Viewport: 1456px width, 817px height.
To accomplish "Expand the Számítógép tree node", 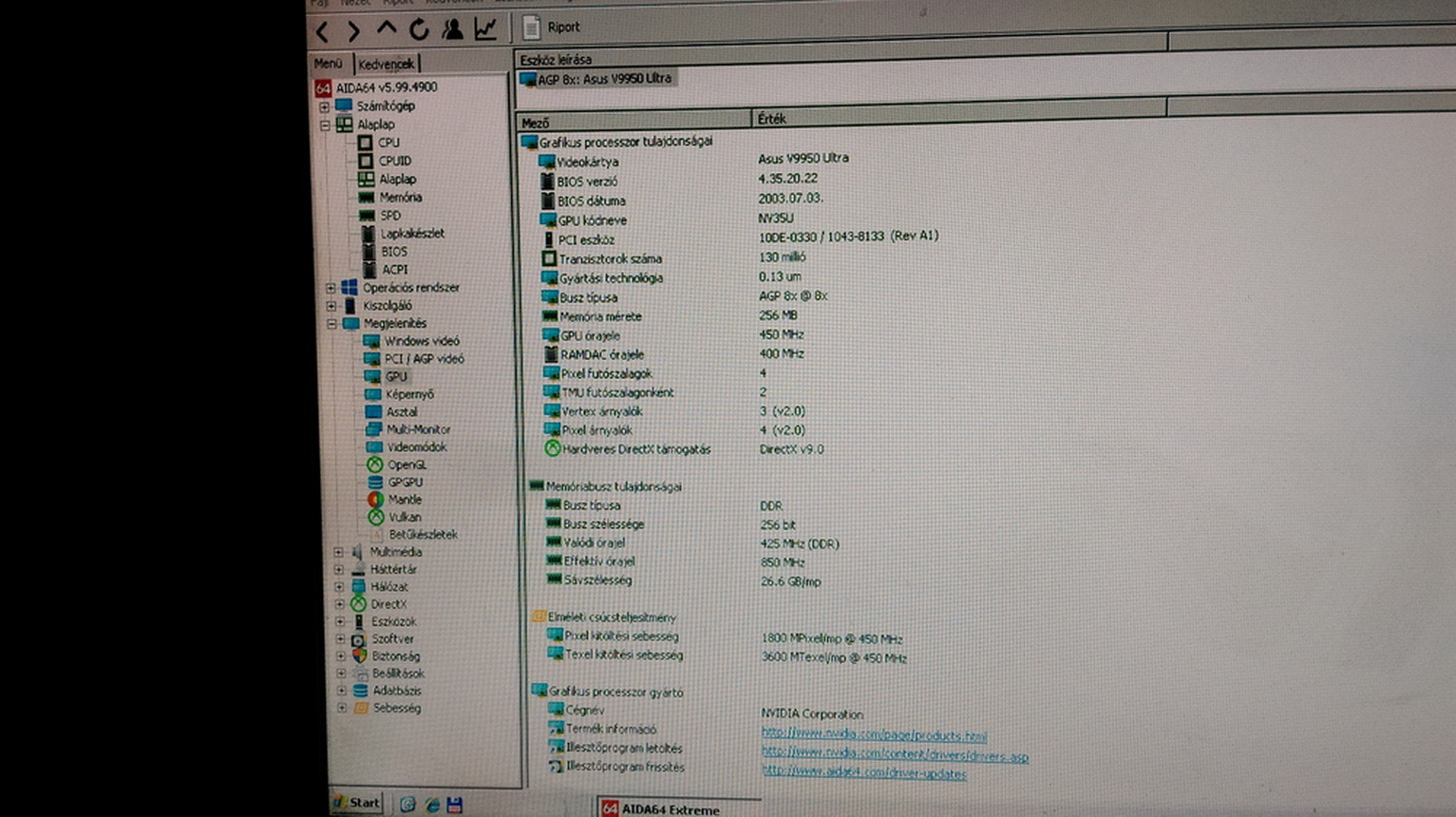I will click(x=325, y=106).
